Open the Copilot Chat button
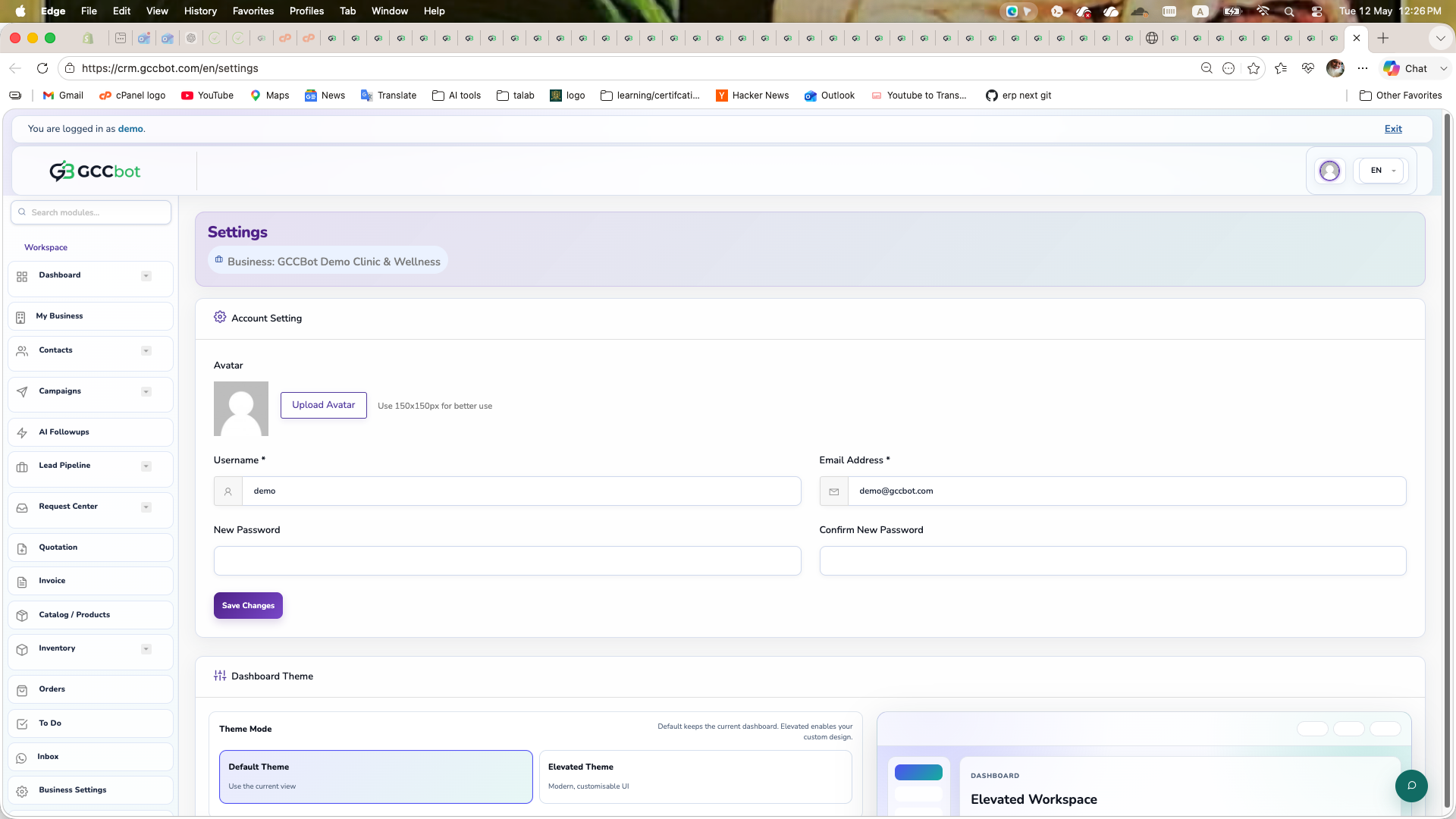Screen dimensions: 1456x819 point(1406,68)
